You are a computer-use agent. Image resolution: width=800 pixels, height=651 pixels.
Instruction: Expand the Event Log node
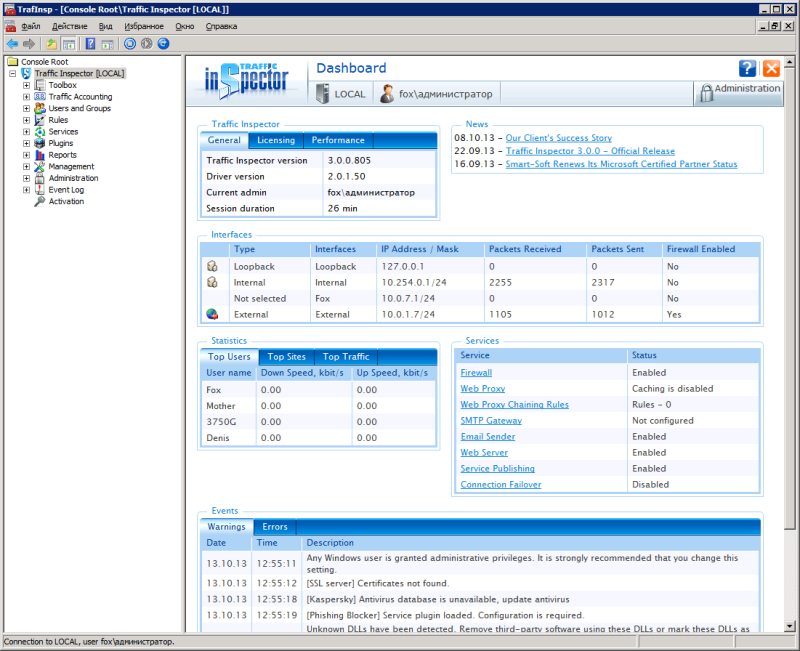27,190
